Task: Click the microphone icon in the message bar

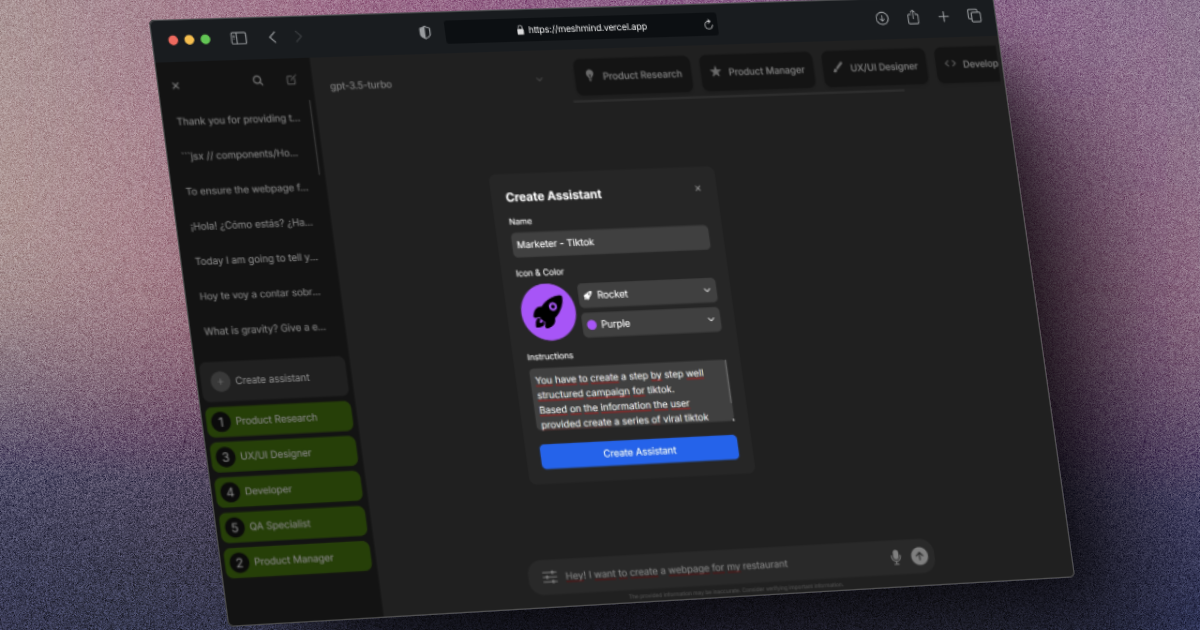Action: pyautogui.click(x=895, y=557)
